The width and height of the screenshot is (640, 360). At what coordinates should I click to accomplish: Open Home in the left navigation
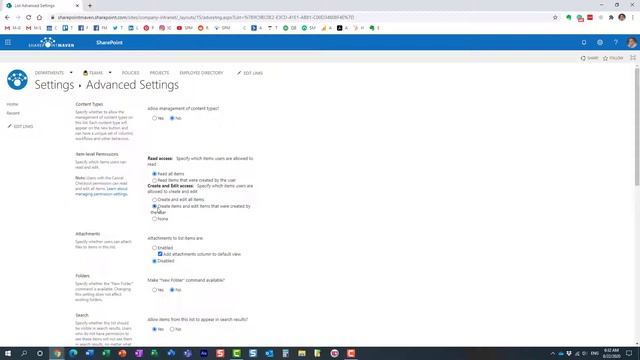(12, 104)
